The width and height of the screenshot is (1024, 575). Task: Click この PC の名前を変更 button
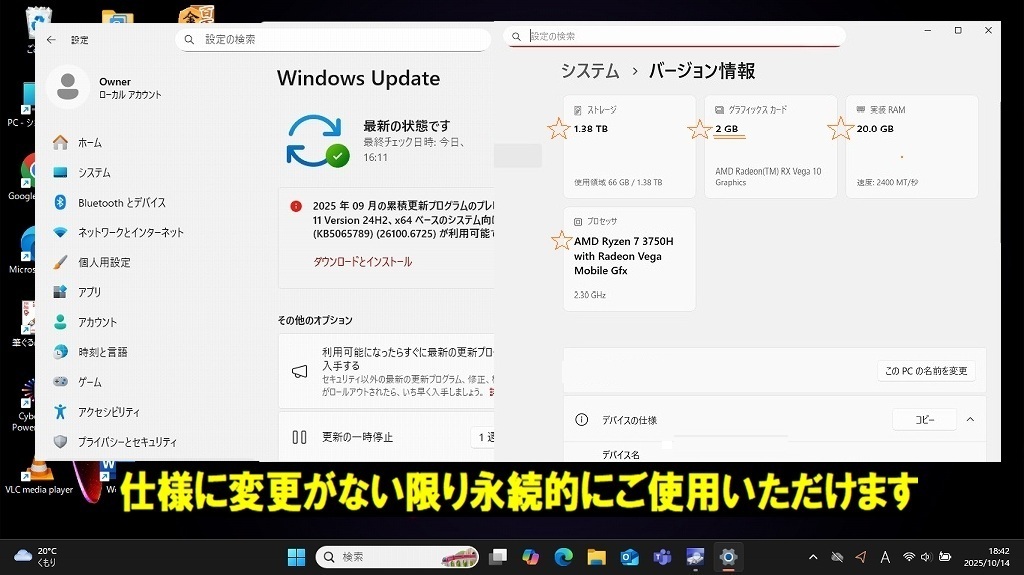[x=926, y=370]
